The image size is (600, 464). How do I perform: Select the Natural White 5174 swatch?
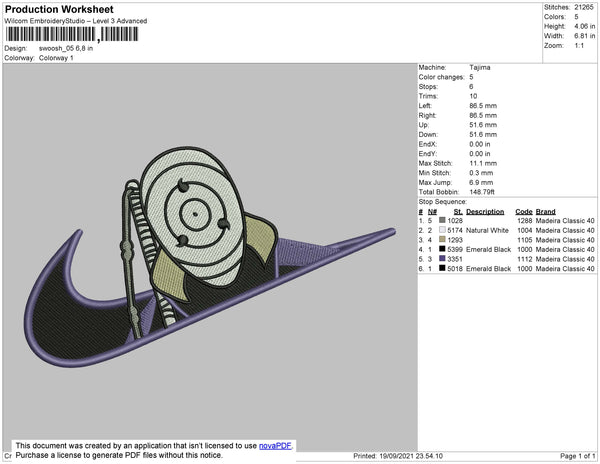442,230
